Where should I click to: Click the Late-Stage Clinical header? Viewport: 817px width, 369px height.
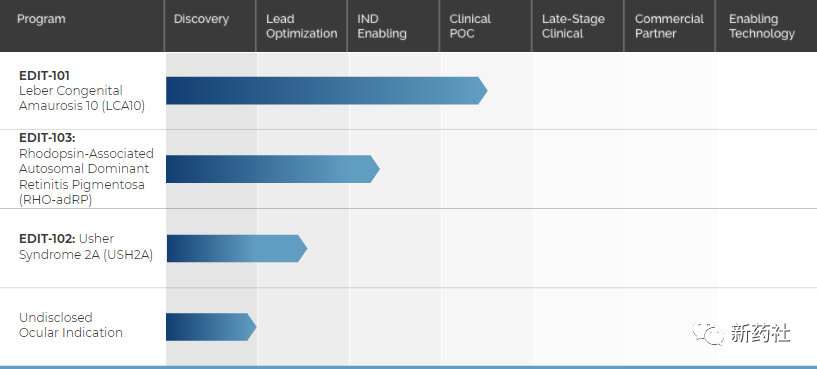click(x=573, y=26)
